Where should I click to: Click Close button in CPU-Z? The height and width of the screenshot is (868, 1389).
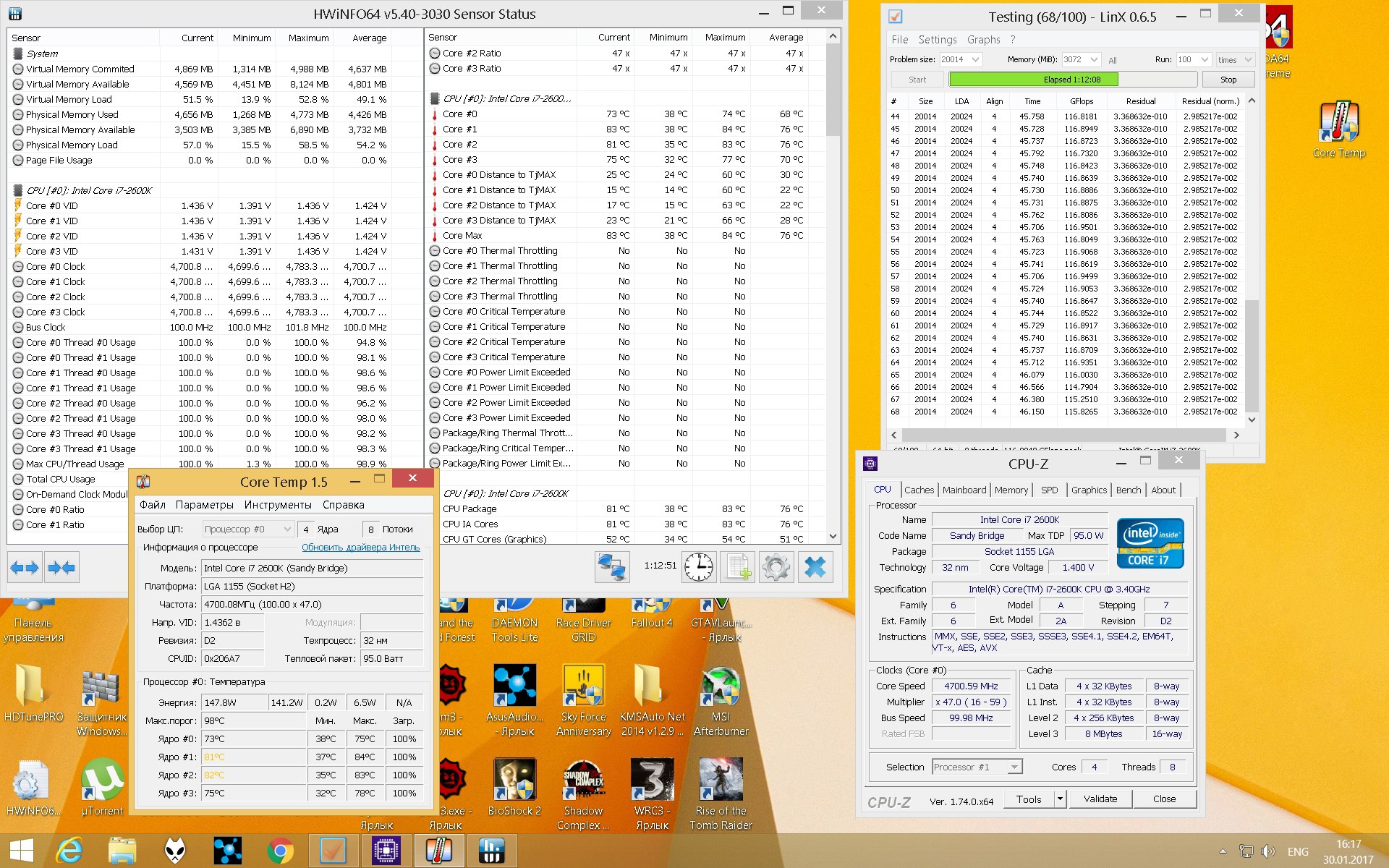coord(1164,799)
